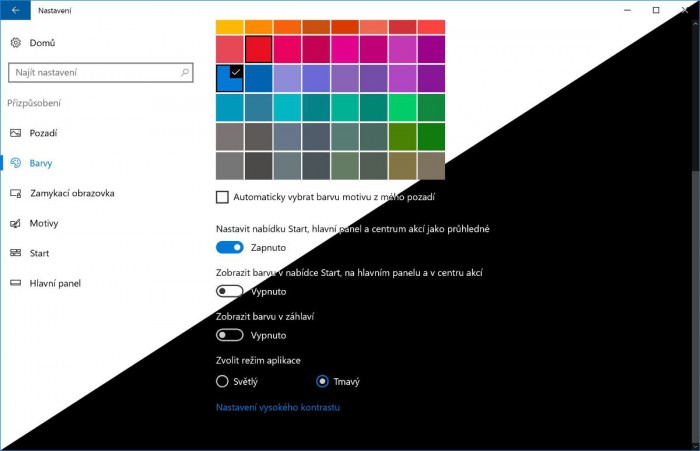Turn on Zobrazit barvu v záhlaví toggle

click(230, 335)
